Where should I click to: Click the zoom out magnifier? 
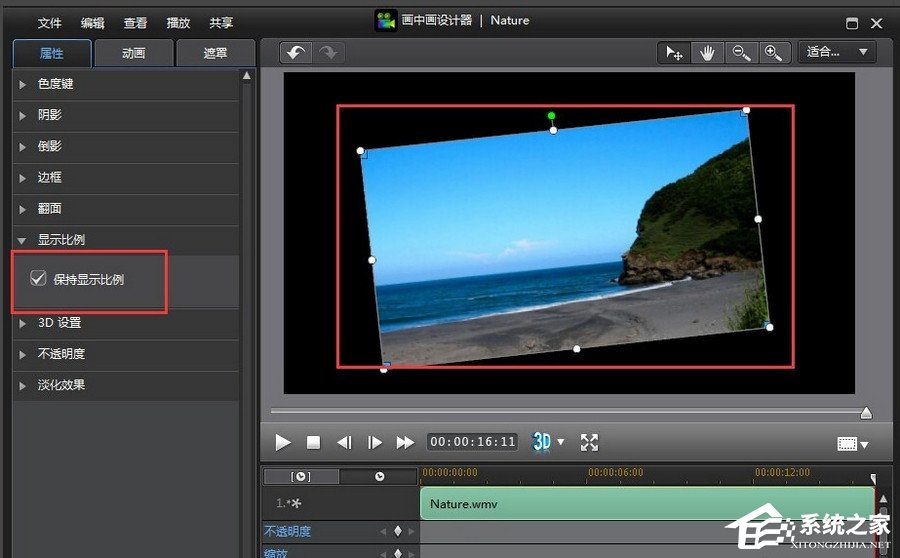(740, 53)
